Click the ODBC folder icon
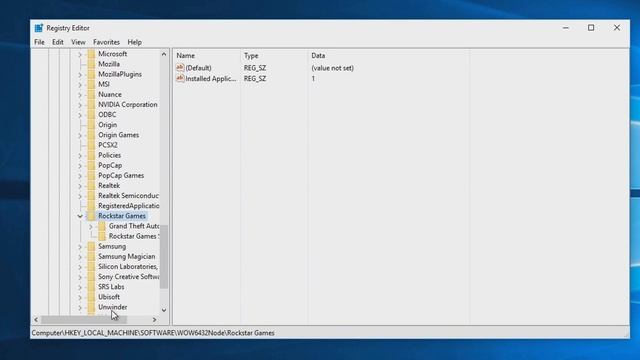The height and width of the screenshot is (360, 640). pos(91,115)
